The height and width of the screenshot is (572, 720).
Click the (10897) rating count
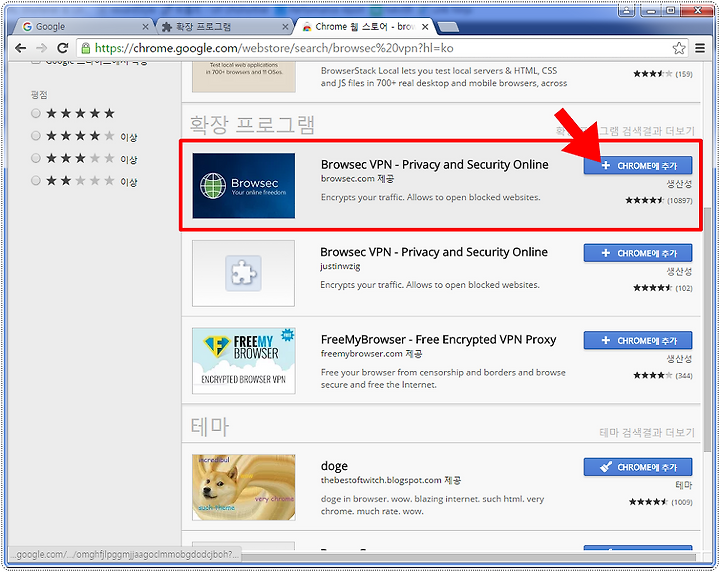(680, 201)
